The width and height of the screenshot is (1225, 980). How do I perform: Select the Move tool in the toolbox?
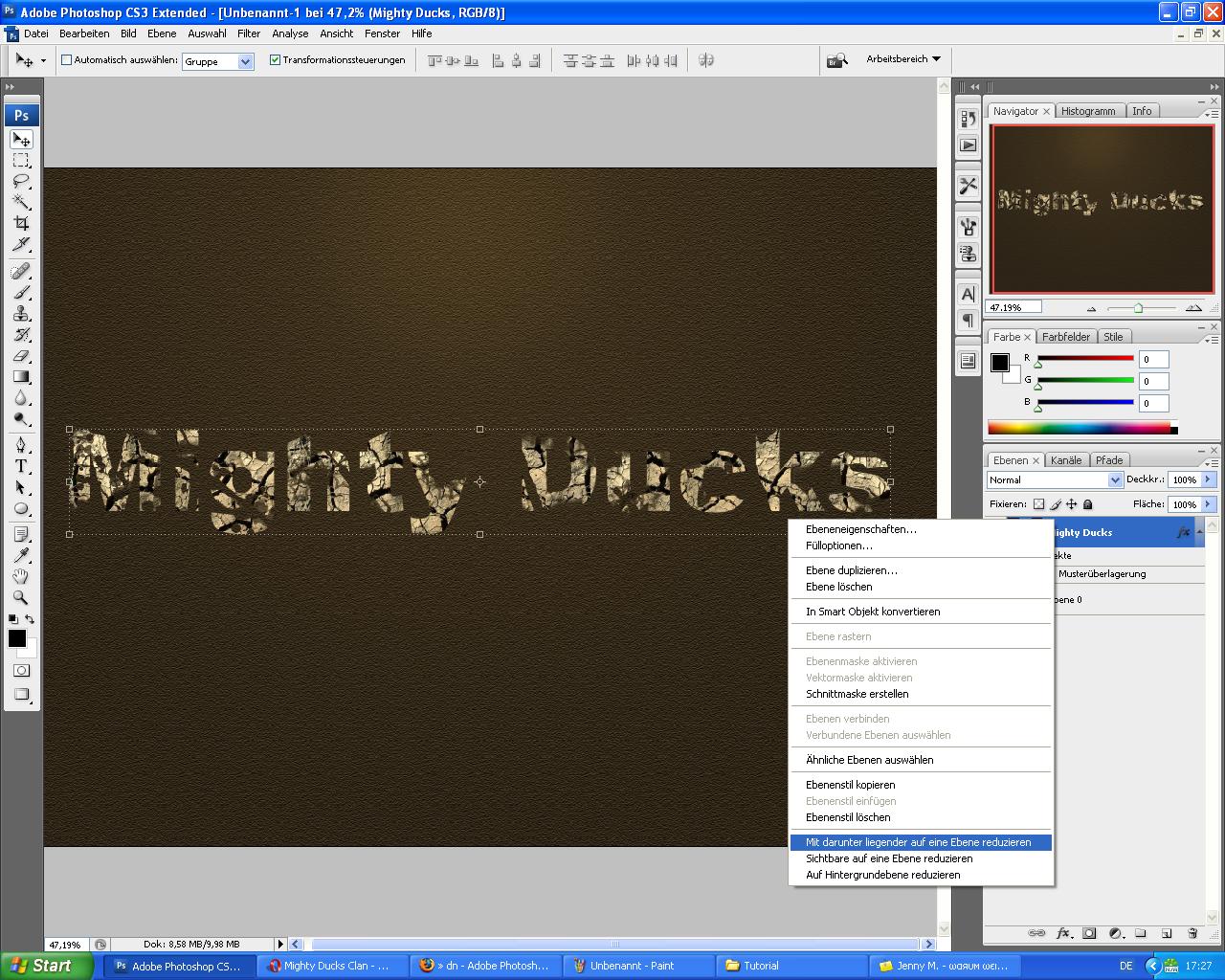tap(21, 140)
